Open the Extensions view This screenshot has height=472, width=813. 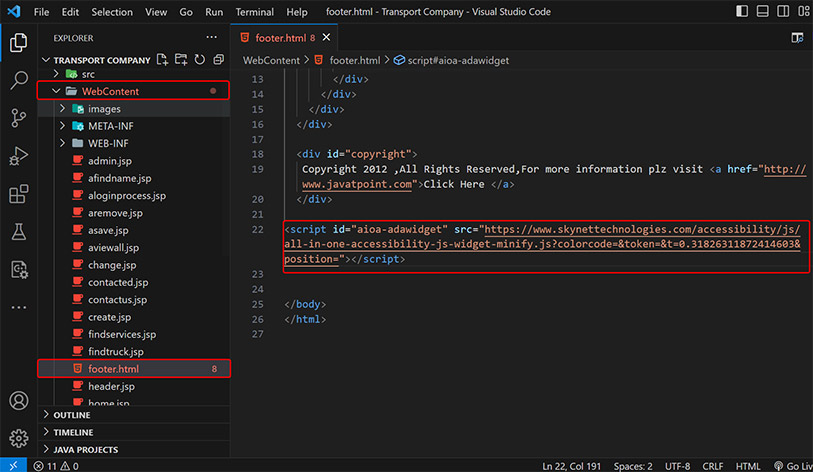coord(18,194)
